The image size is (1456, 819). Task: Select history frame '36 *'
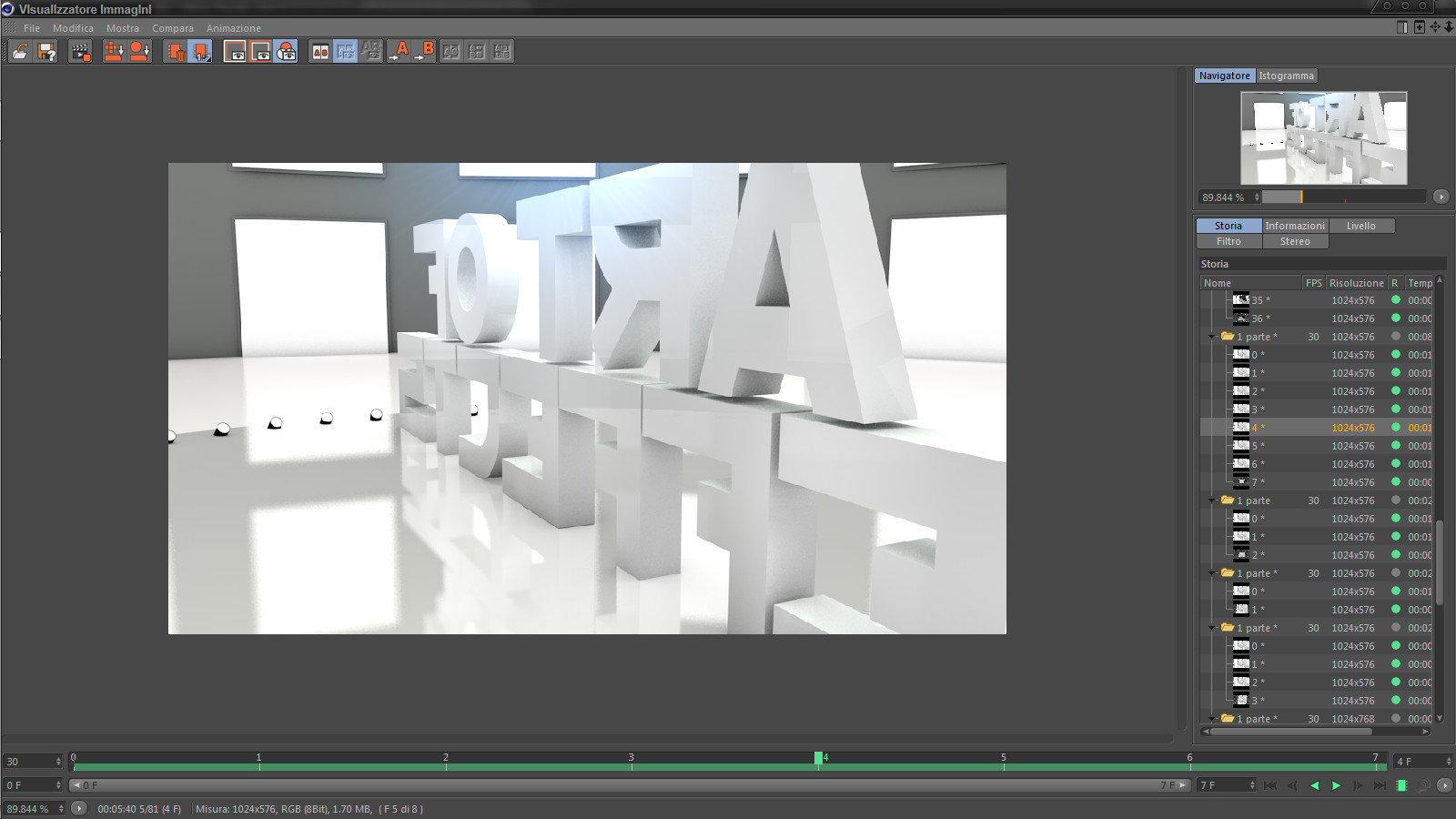point(1317,318)
